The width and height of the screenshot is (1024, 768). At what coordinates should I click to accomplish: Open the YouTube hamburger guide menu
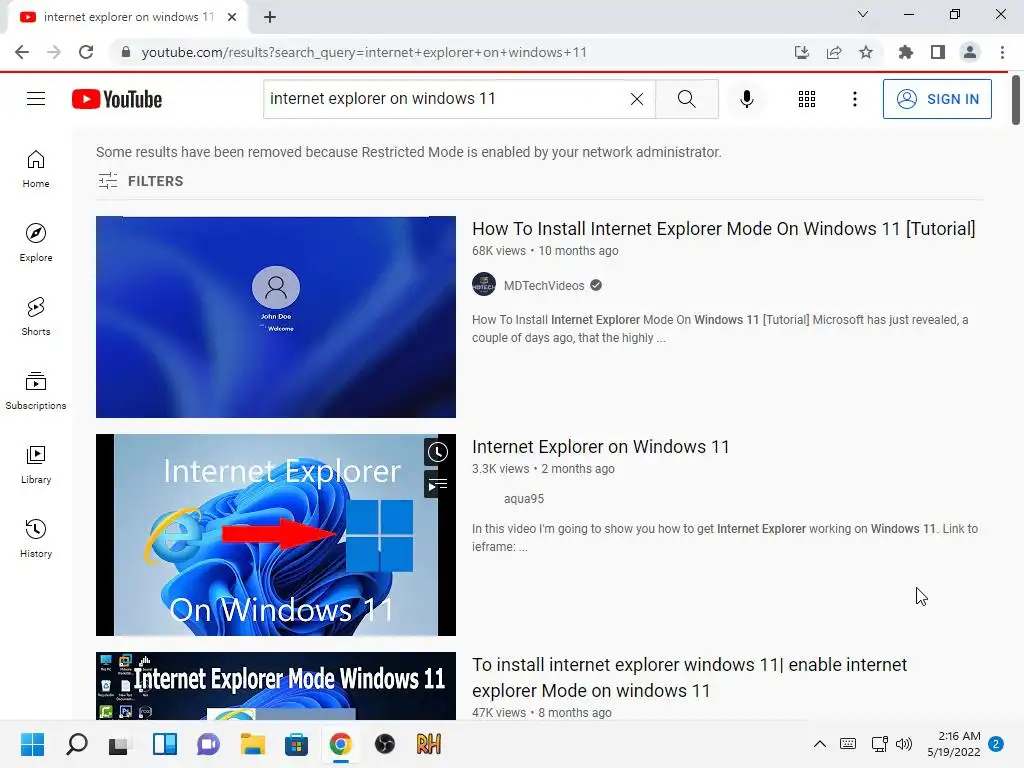click(36, 99)
